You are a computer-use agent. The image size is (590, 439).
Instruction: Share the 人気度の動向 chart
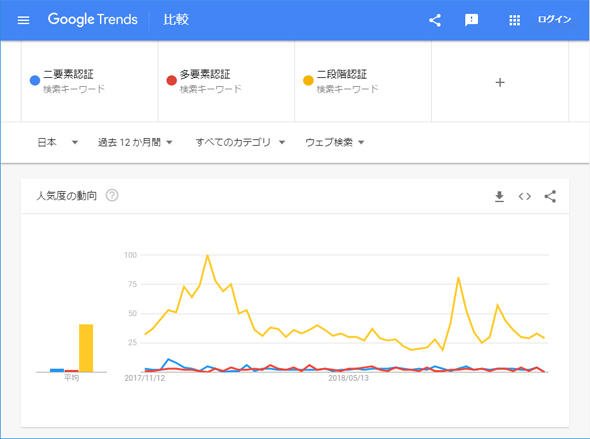coord(550,196)
